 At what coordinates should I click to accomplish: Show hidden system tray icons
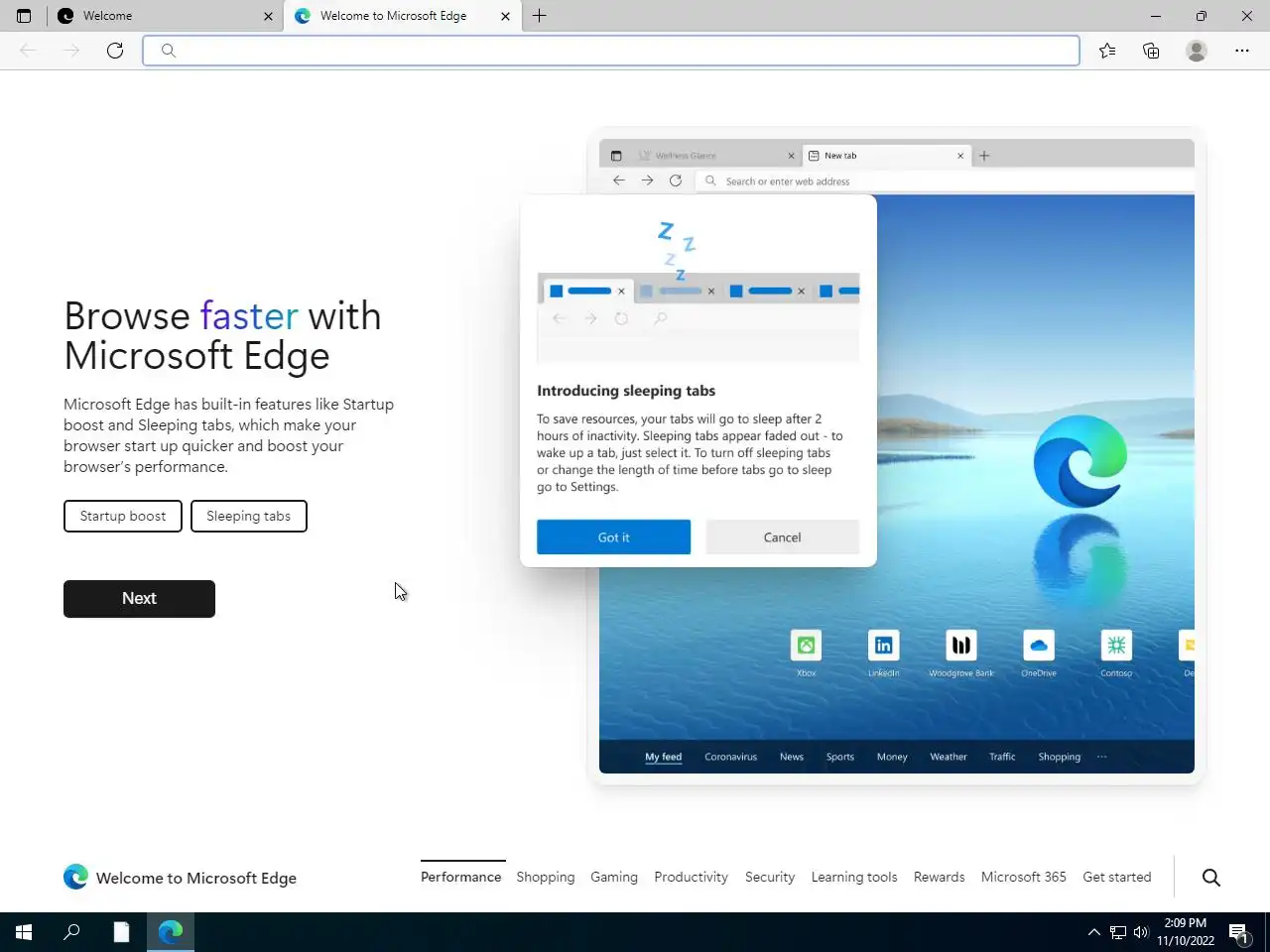(1093, 932)
